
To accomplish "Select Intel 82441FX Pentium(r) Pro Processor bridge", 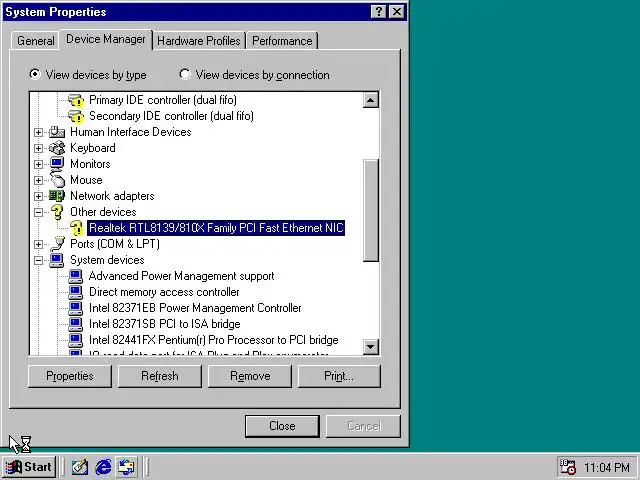I will 213,340.
